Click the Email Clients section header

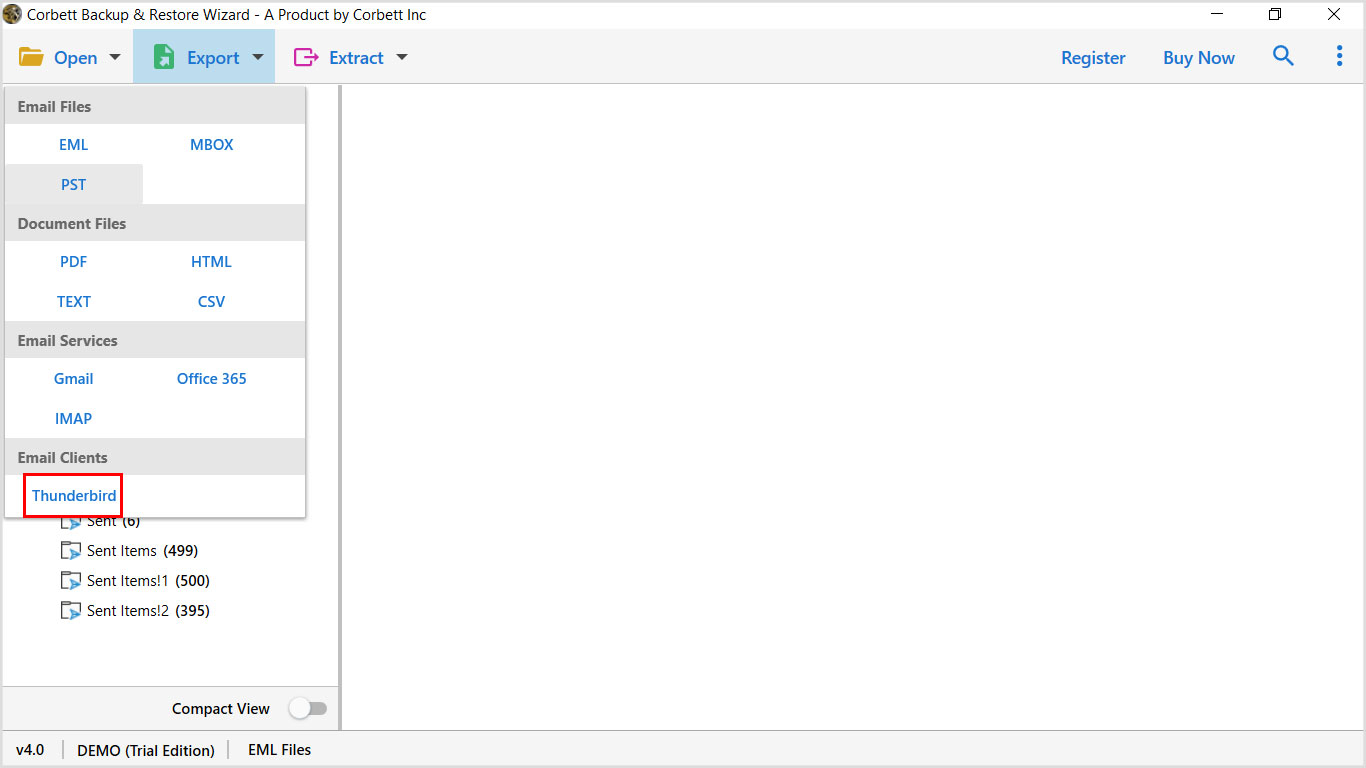coord(155,457)
